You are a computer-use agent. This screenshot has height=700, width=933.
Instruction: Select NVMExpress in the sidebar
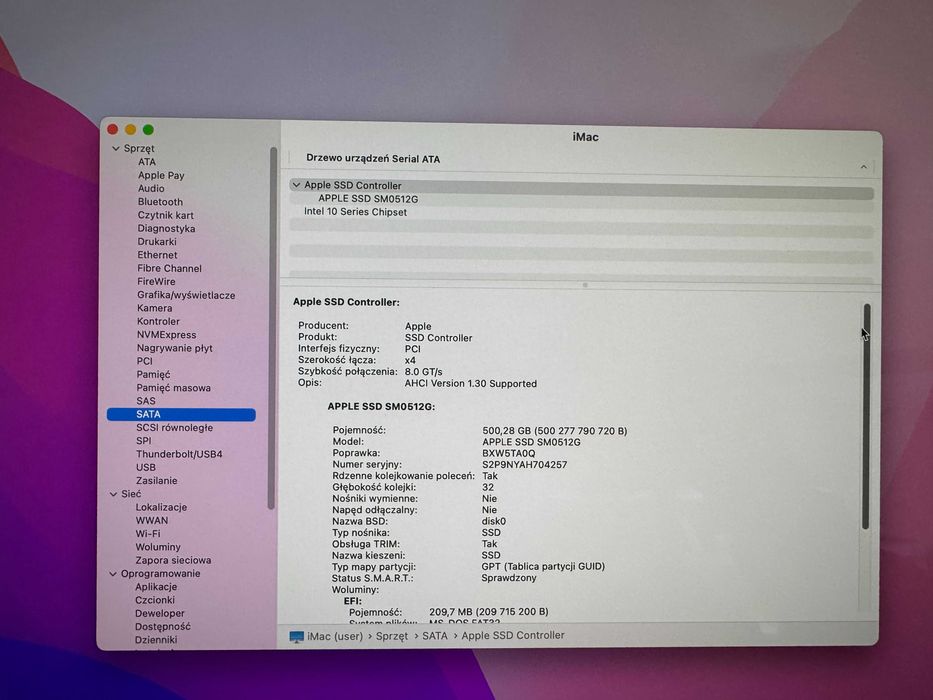coord(166,335)
